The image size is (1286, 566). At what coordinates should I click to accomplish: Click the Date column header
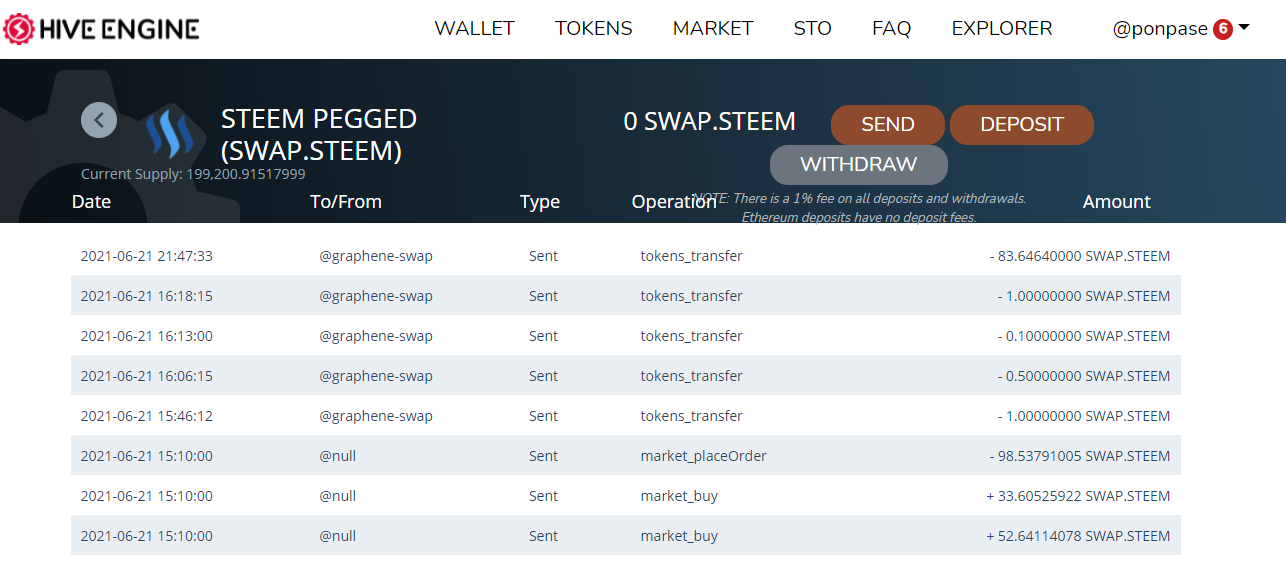(x=91, y=202)
